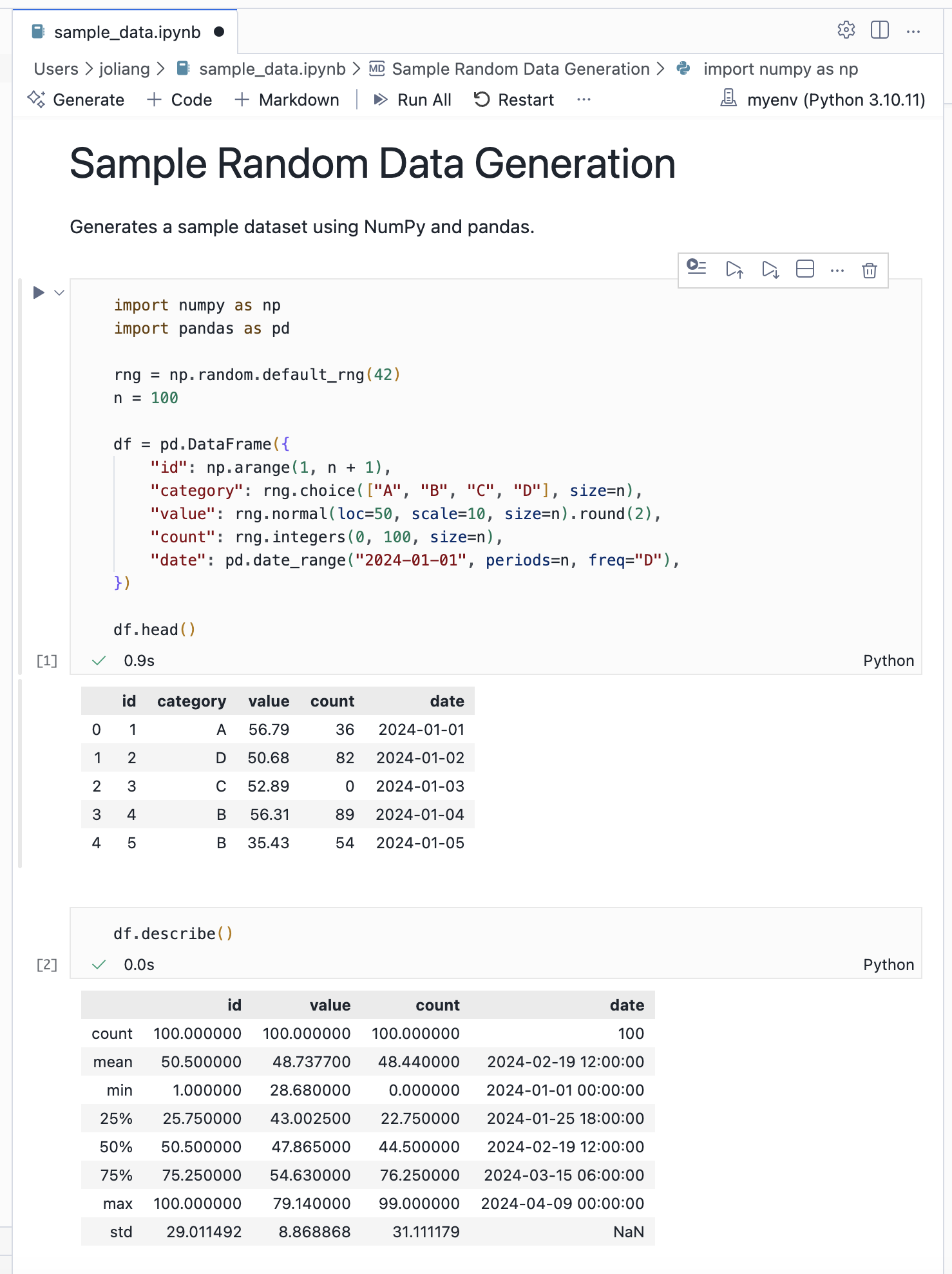Click the df.head() code line
This screenshot has height=1274, width=952.
pyautogui.click(x=154, y=630)
